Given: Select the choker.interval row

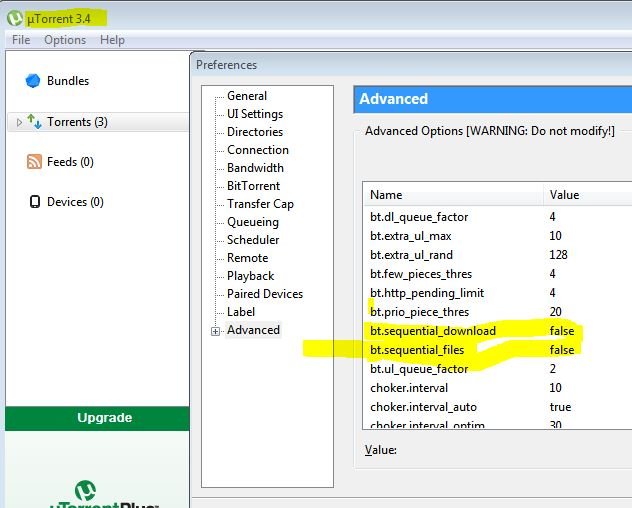Looking at the screenshot, I should coord(497,388).
